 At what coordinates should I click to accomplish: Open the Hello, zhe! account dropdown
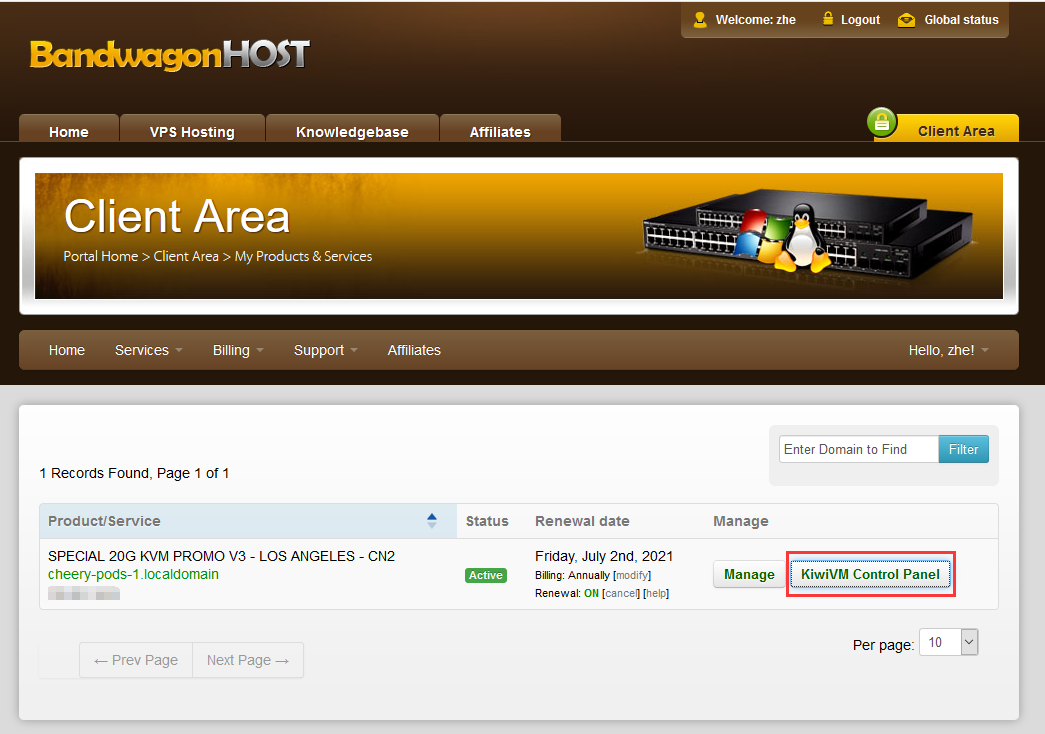tap(948, 350)
